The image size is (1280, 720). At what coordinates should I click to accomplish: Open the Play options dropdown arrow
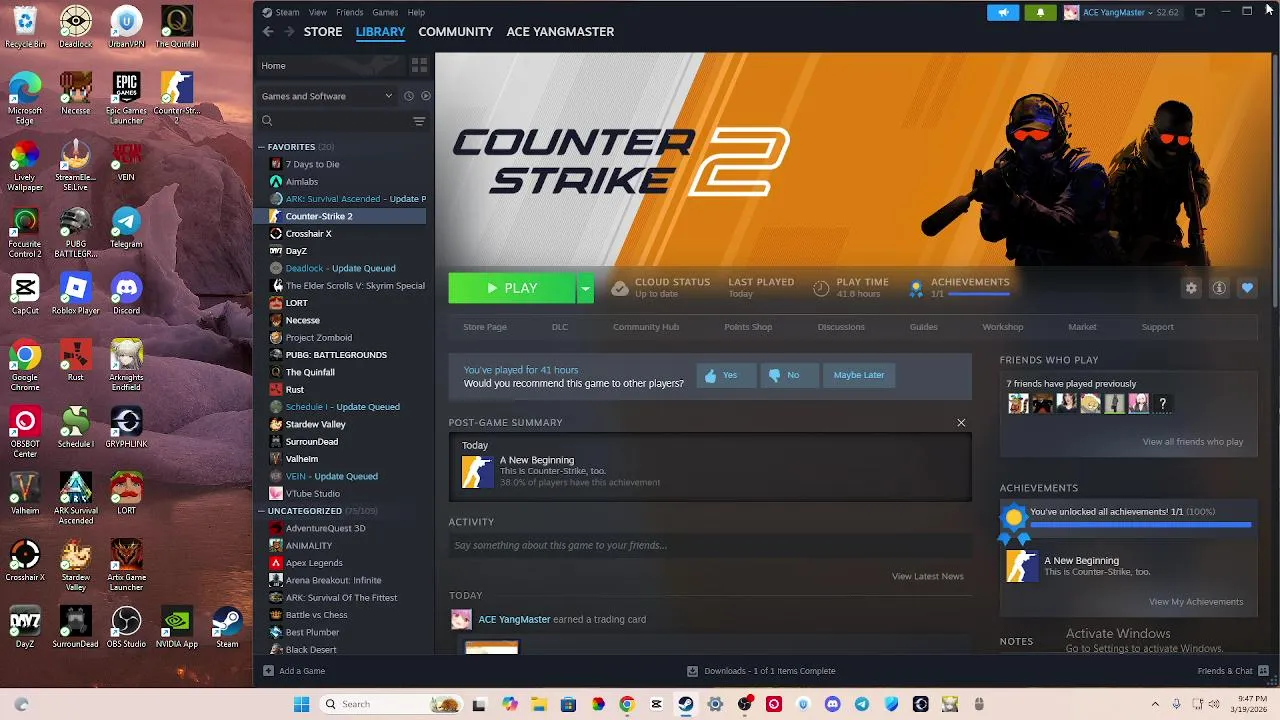[x=586, y=288]
